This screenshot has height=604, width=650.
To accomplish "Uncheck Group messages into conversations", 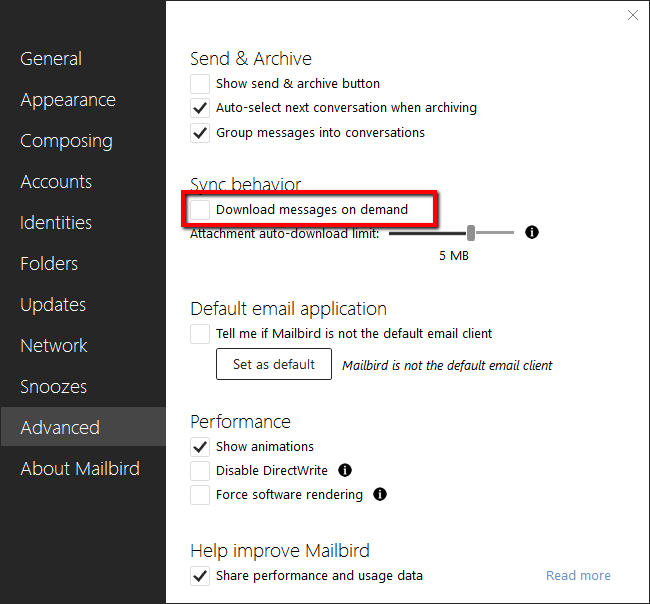I will click(200, 133).
